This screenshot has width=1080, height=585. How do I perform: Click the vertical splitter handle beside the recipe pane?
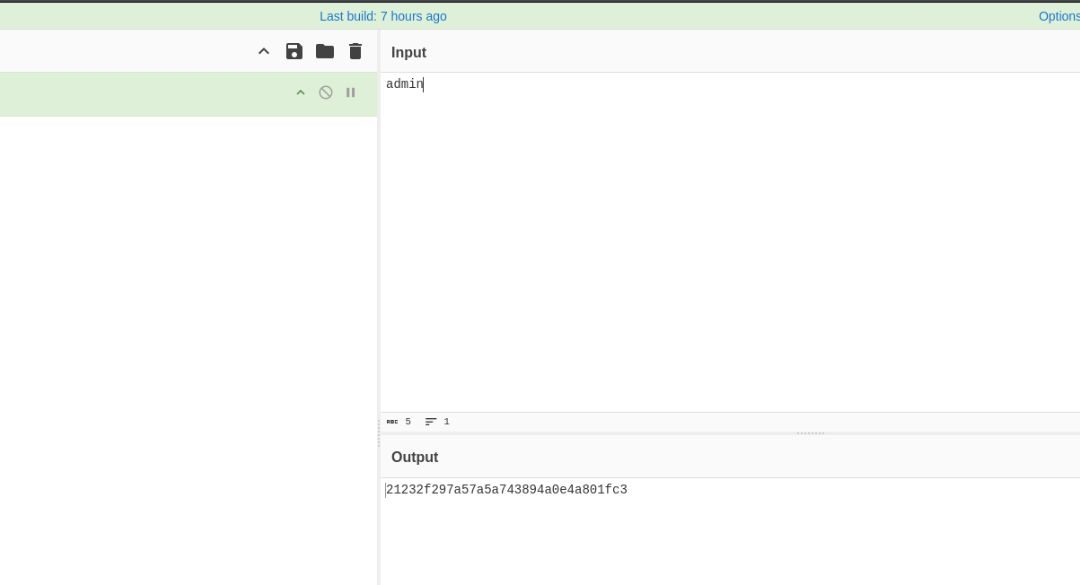click(379, 433)
